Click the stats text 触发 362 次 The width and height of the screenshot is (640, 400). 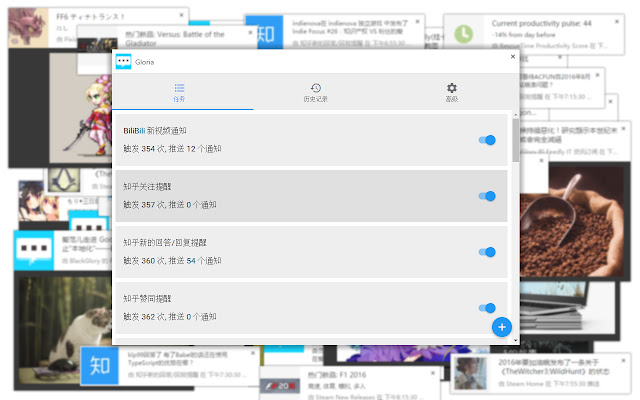point(144,316)
